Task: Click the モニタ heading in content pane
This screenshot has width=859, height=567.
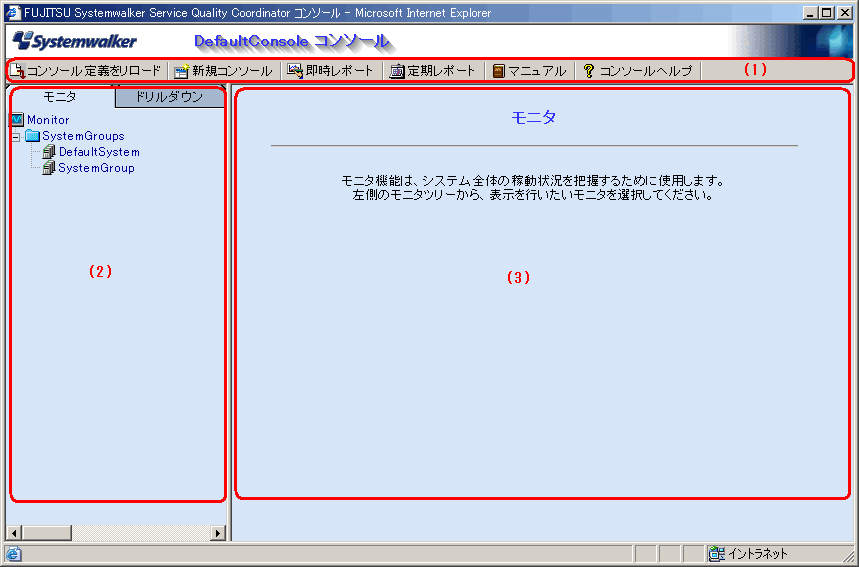Action: click(x=534, y=117)
